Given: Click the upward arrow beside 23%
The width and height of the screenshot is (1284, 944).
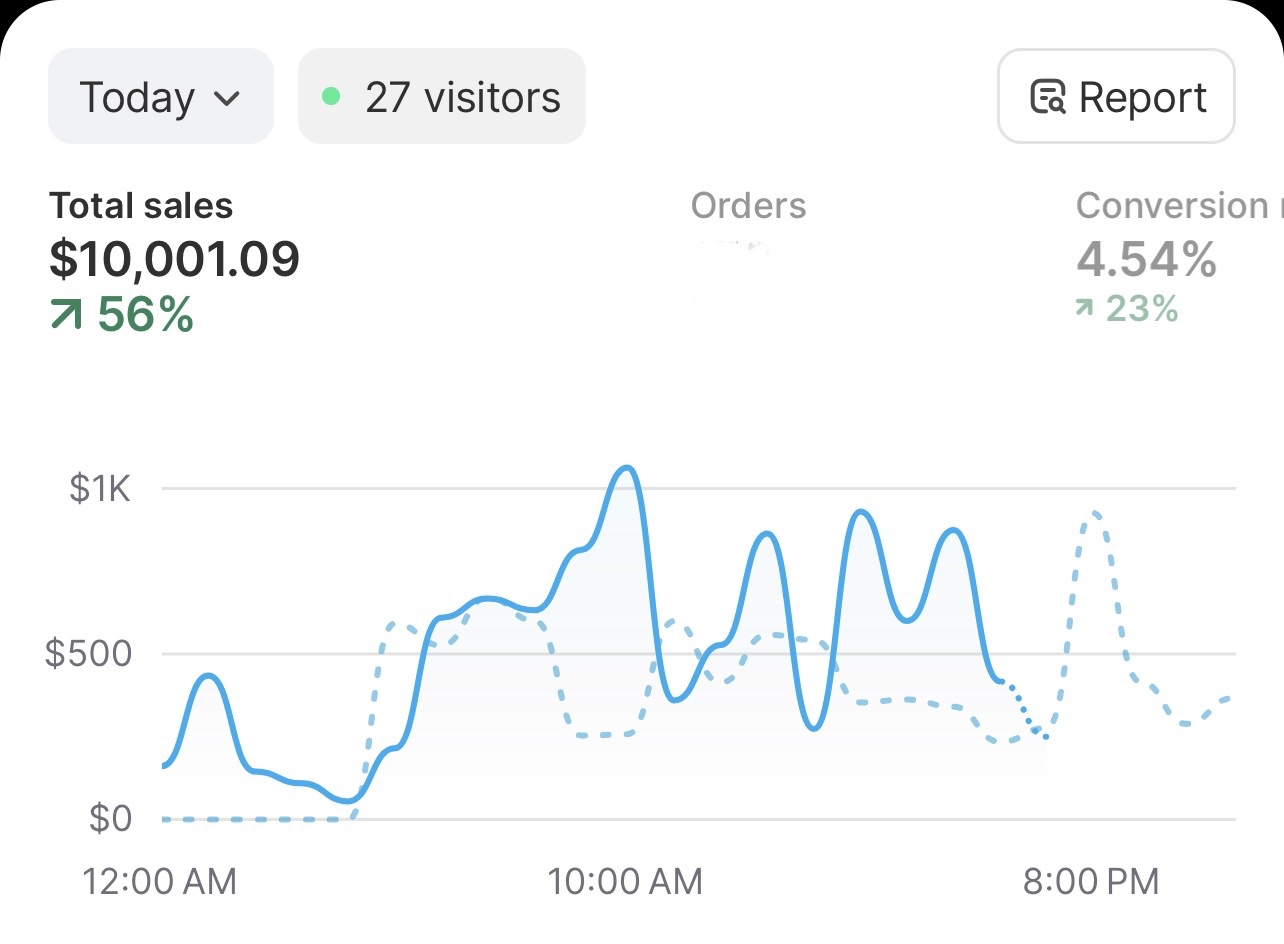Looking at the screenshot, I should [x=1082, y=310].
